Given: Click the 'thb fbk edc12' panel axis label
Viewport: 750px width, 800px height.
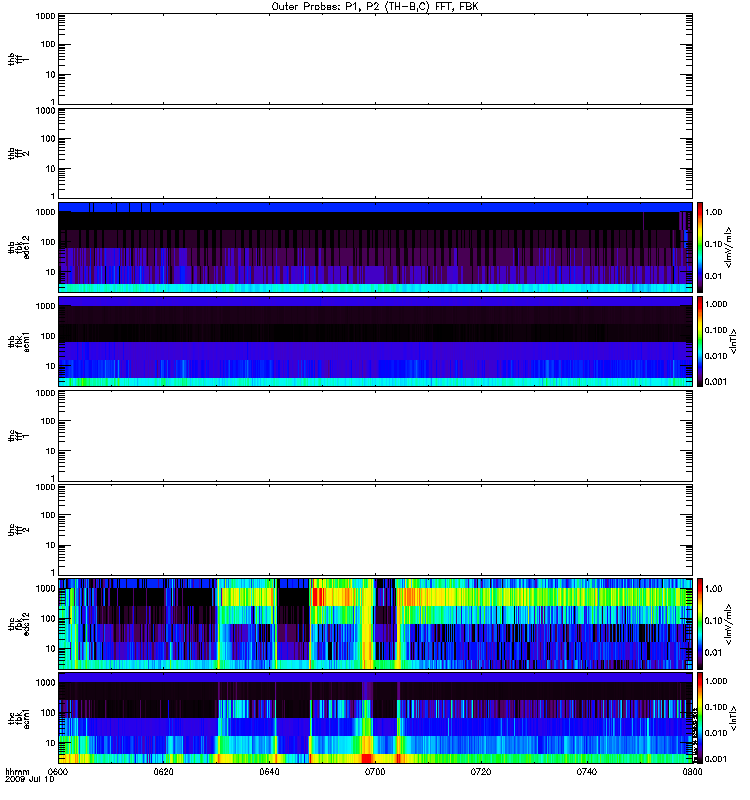Looking at the screenshot, I should click(19, 247).
